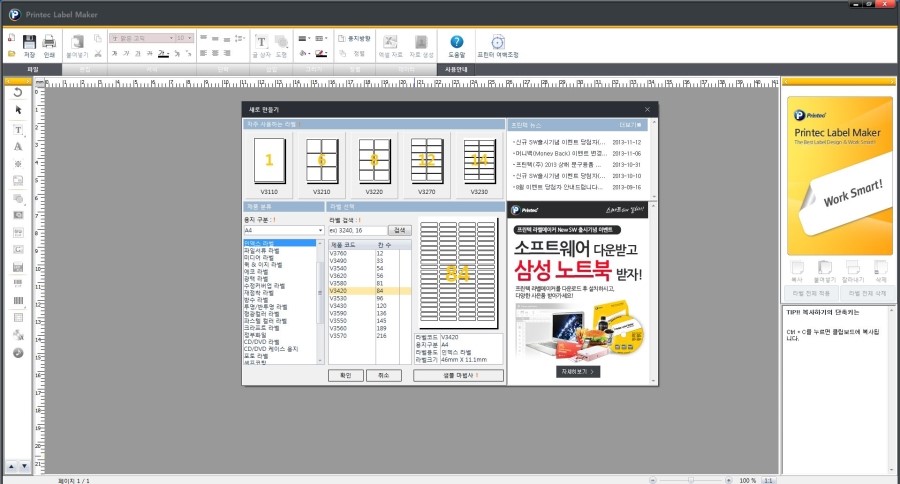
Task: Click the delete icon in right panel
Action: pos(880,268)
